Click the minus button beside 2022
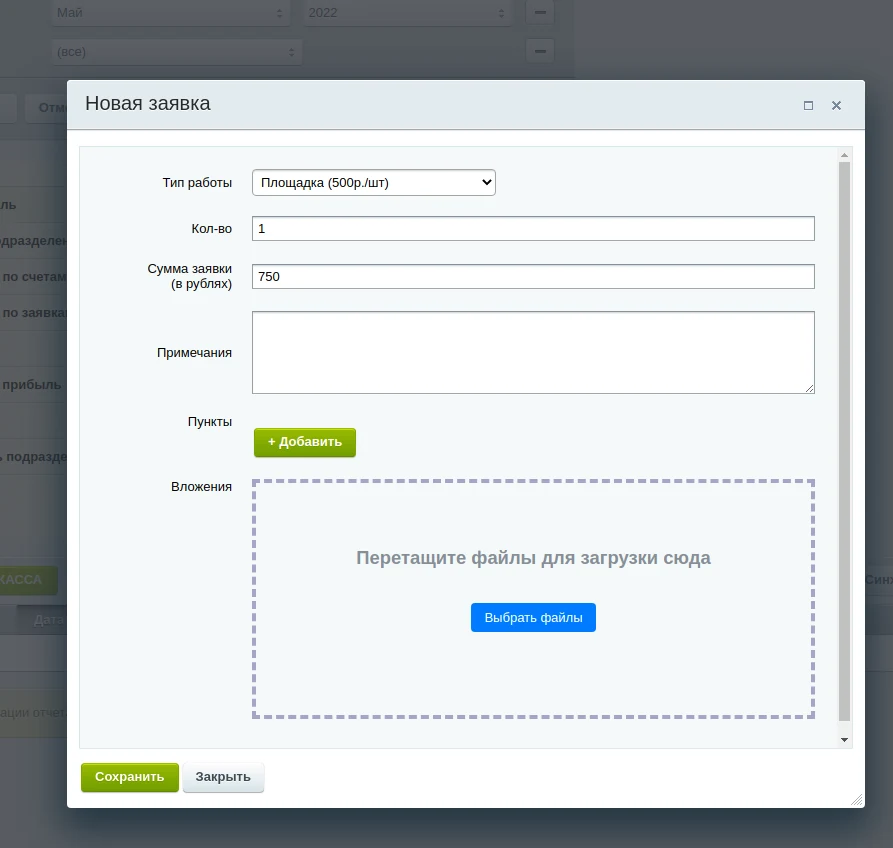 coord(540,13)
